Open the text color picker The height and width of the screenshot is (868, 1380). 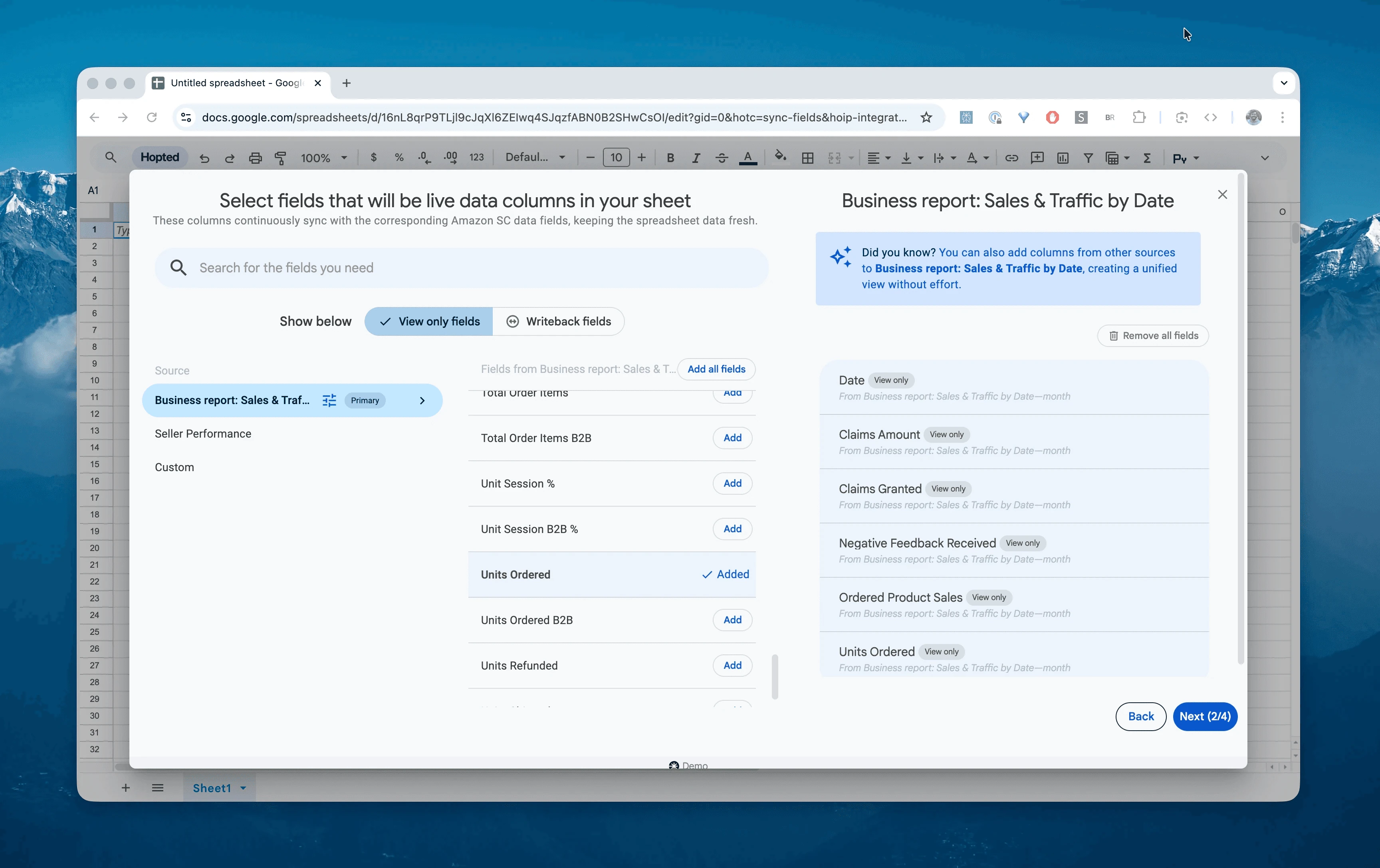click(x=748, y=158)
